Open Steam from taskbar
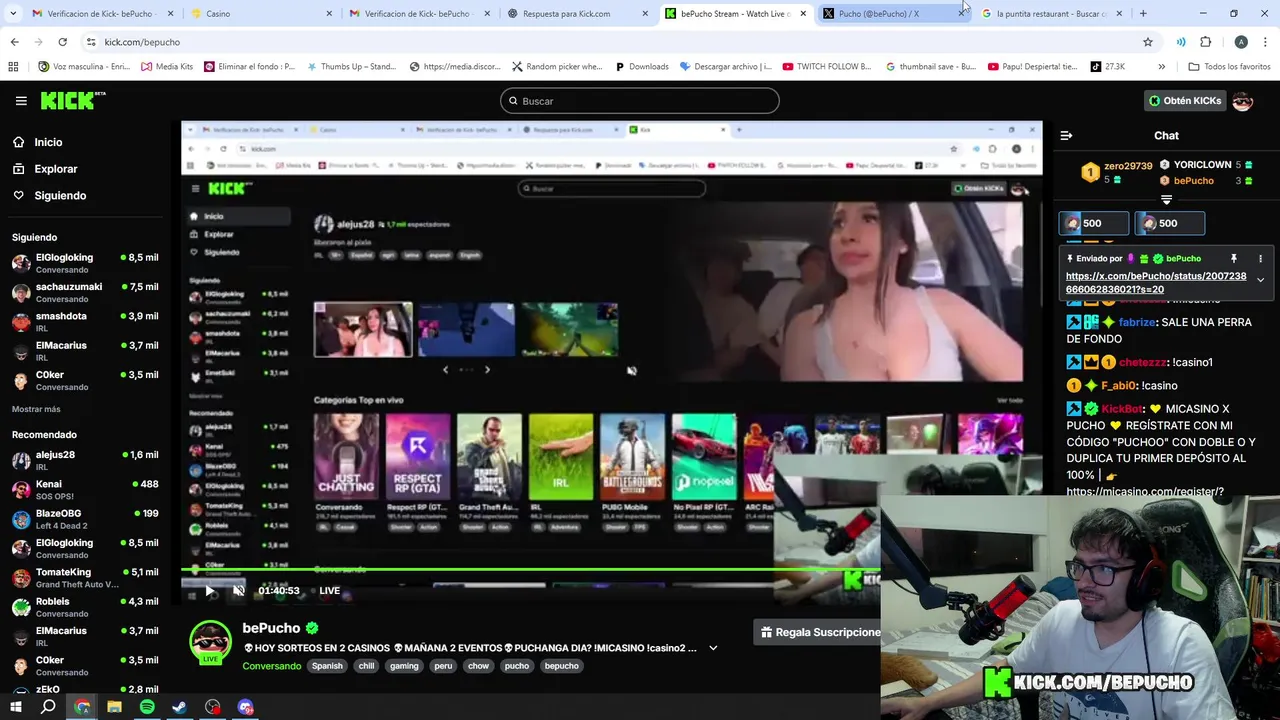The width and height of the screenshot is (1280, 720). [x=180, y=707]
